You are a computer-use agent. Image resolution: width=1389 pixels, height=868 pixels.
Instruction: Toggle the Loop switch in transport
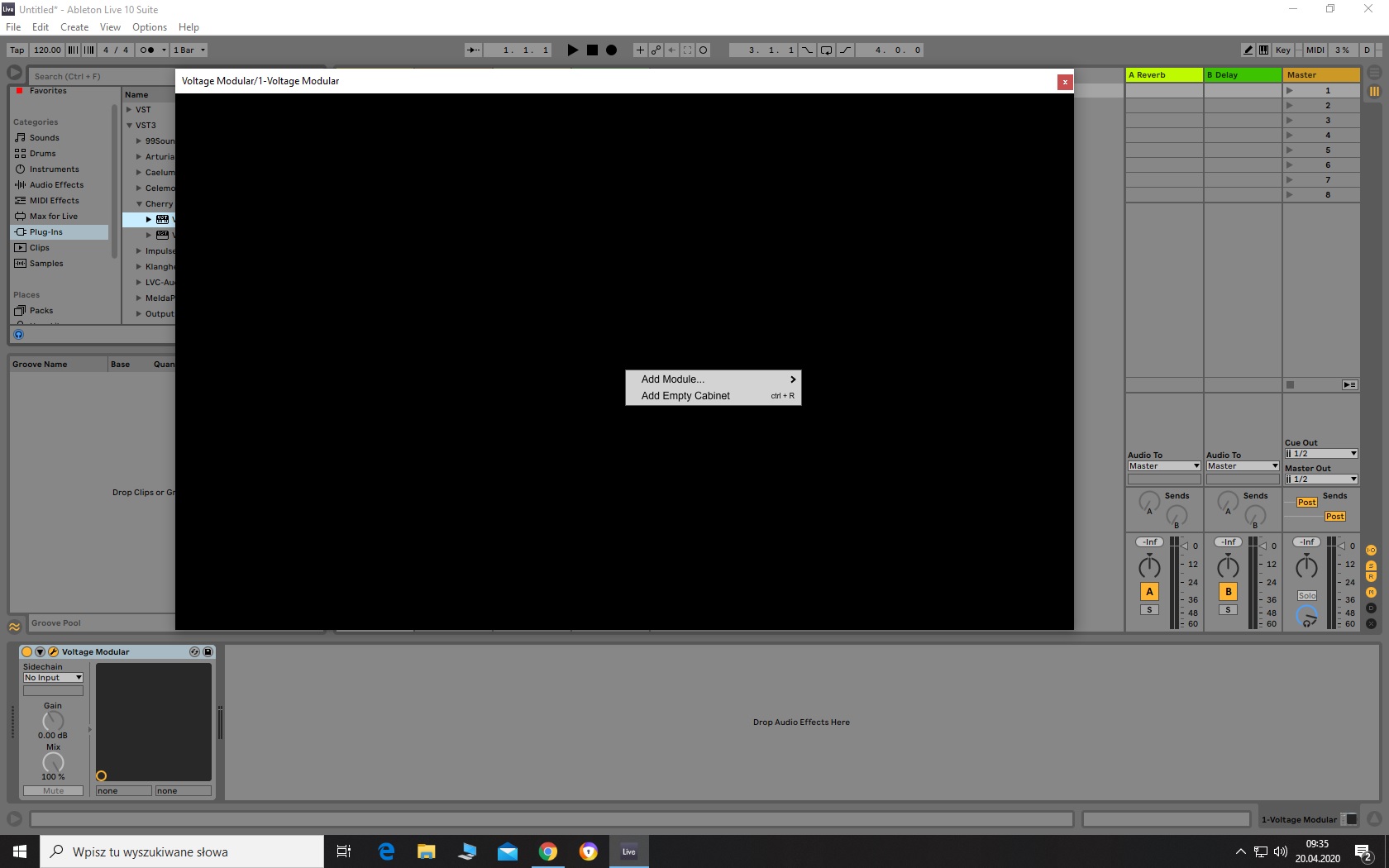(x=826, y=50)
